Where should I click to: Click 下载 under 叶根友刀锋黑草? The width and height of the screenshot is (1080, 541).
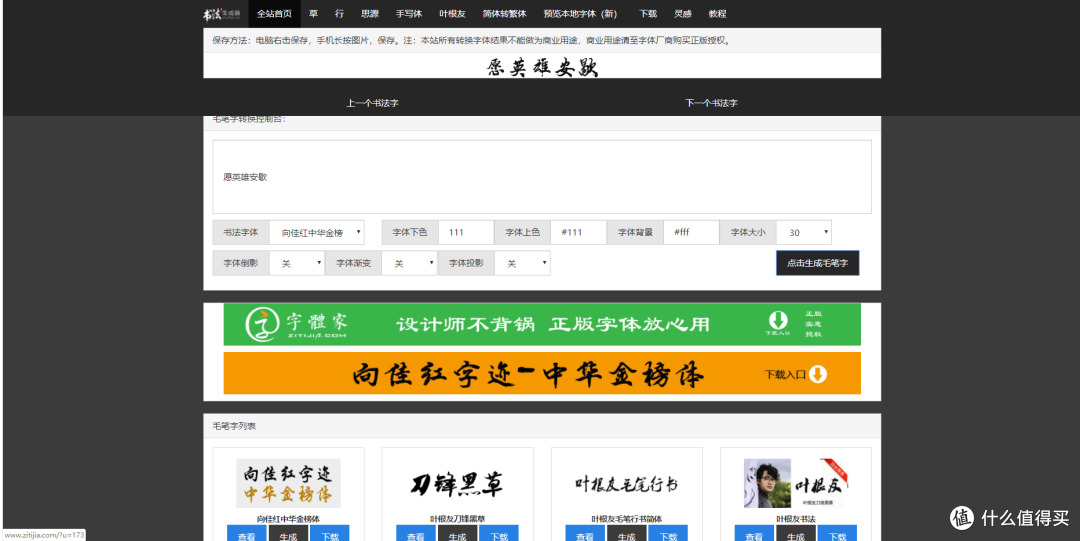tap(499, 535)
